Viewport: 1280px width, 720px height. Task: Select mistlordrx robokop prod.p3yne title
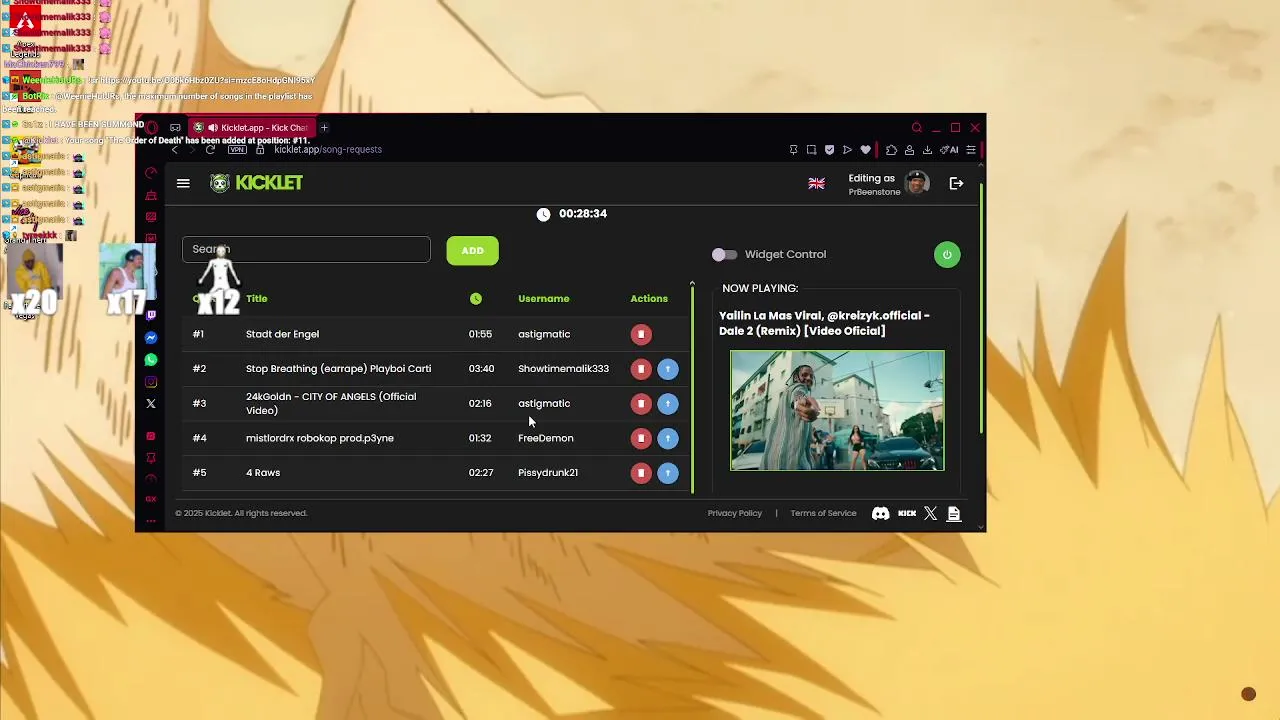320,438
